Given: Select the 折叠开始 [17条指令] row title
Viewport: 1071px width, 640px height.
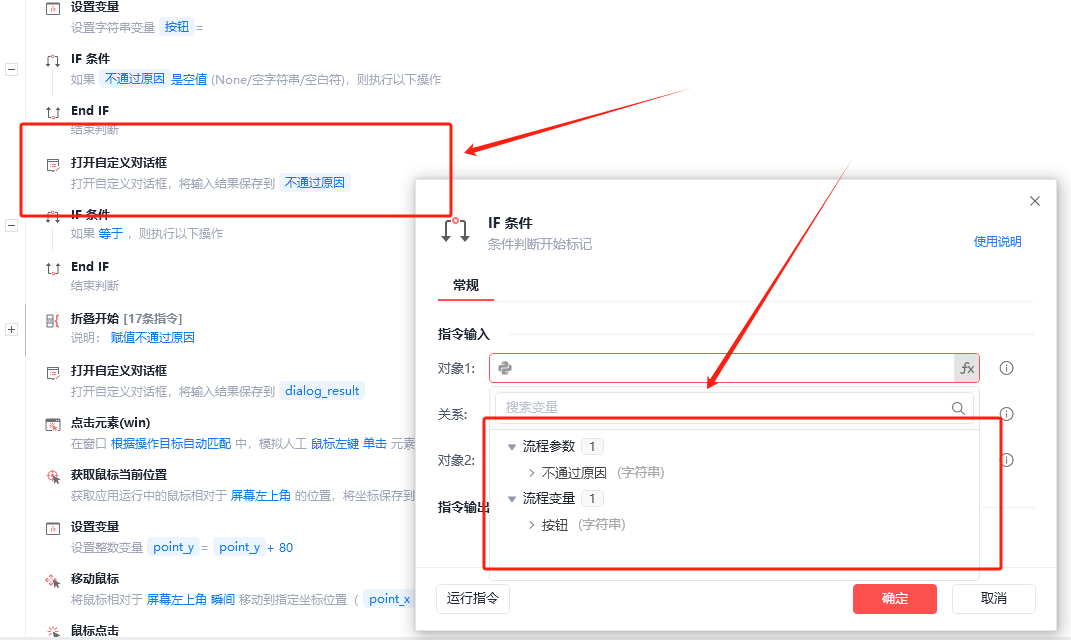Looking at the screenshot, I should coord(126,318).
